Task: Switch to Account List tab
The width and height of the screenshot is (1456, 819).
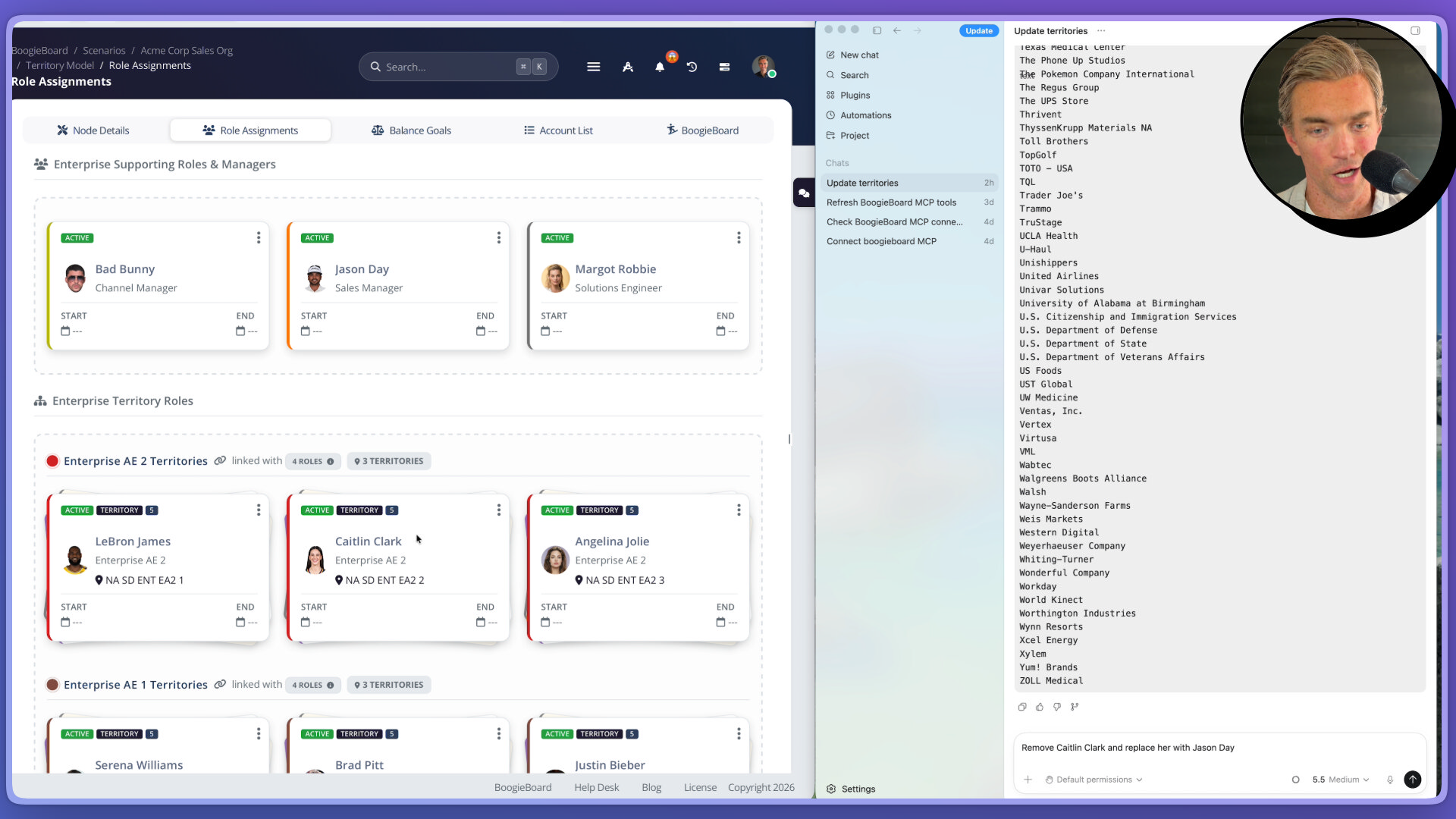Action: tap(559, 130)
